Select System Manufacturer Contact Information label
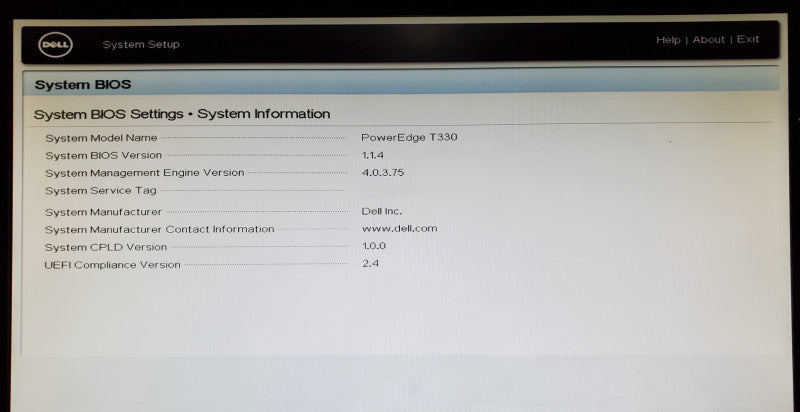This screenshot has width=800, height=412. pyautogui.click(x=160, y=229)
